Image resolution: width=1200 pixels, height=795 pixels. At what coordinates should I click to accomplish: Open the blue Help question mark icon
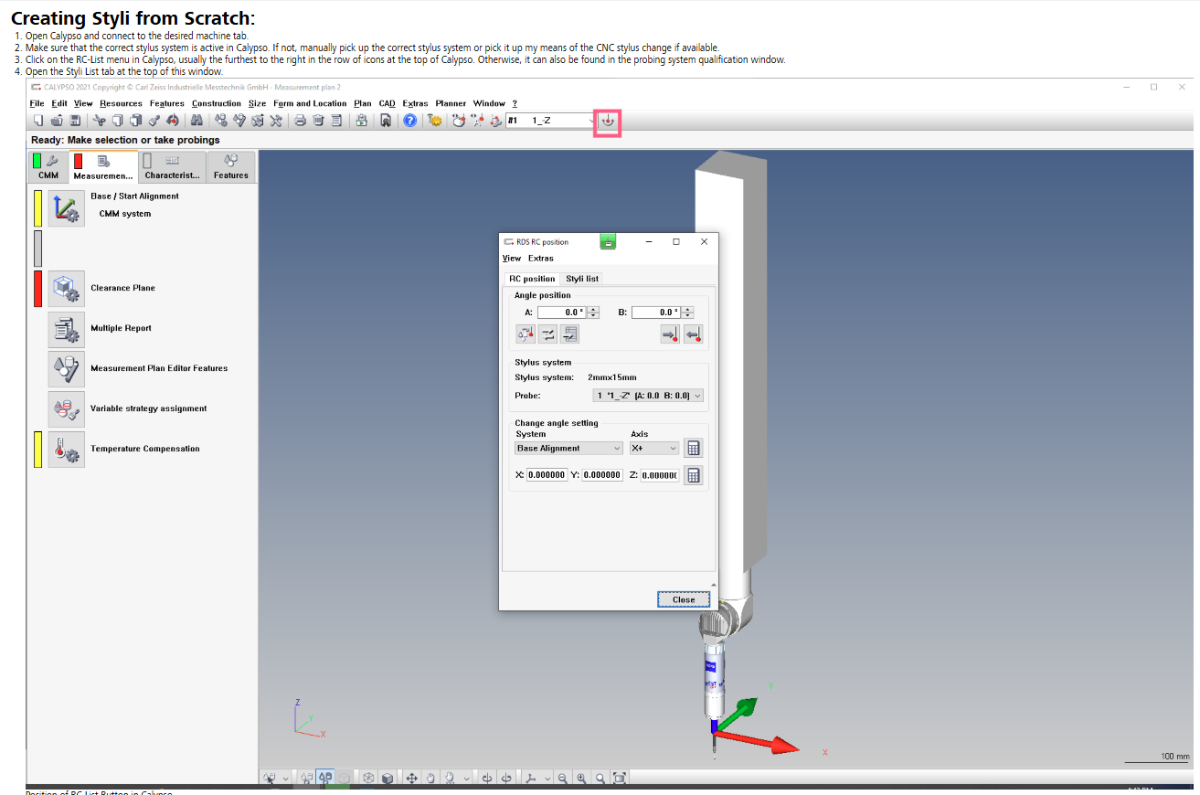coord(410,121)
